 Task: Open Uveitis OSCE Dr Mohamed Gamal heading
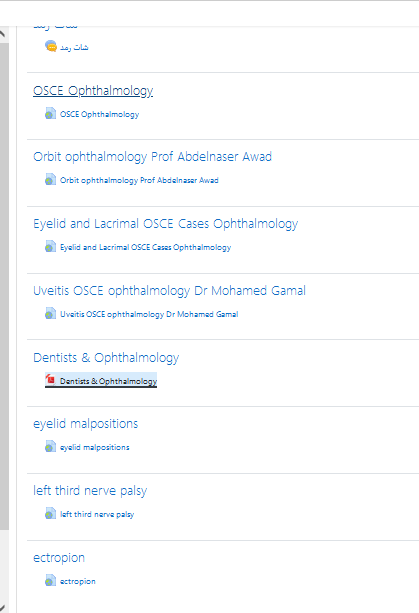coord(169,290)
